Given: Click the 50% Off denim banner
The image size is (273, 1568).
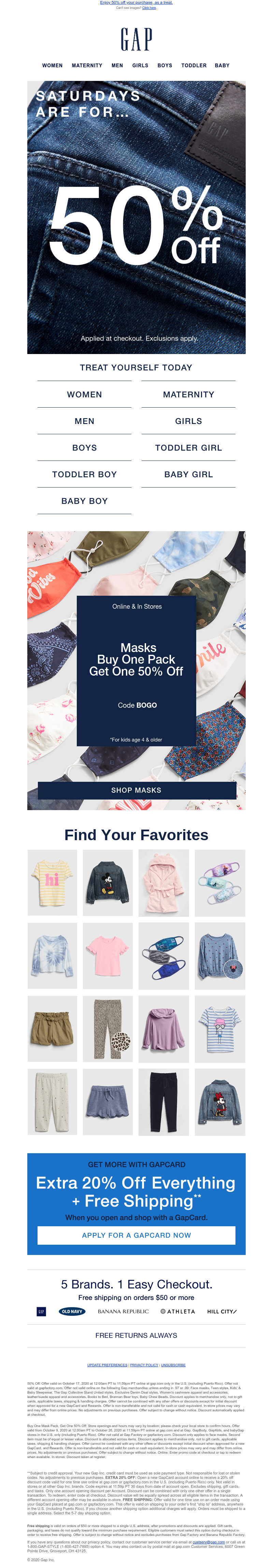Looking at the screenshot, I should click(136, 217).
